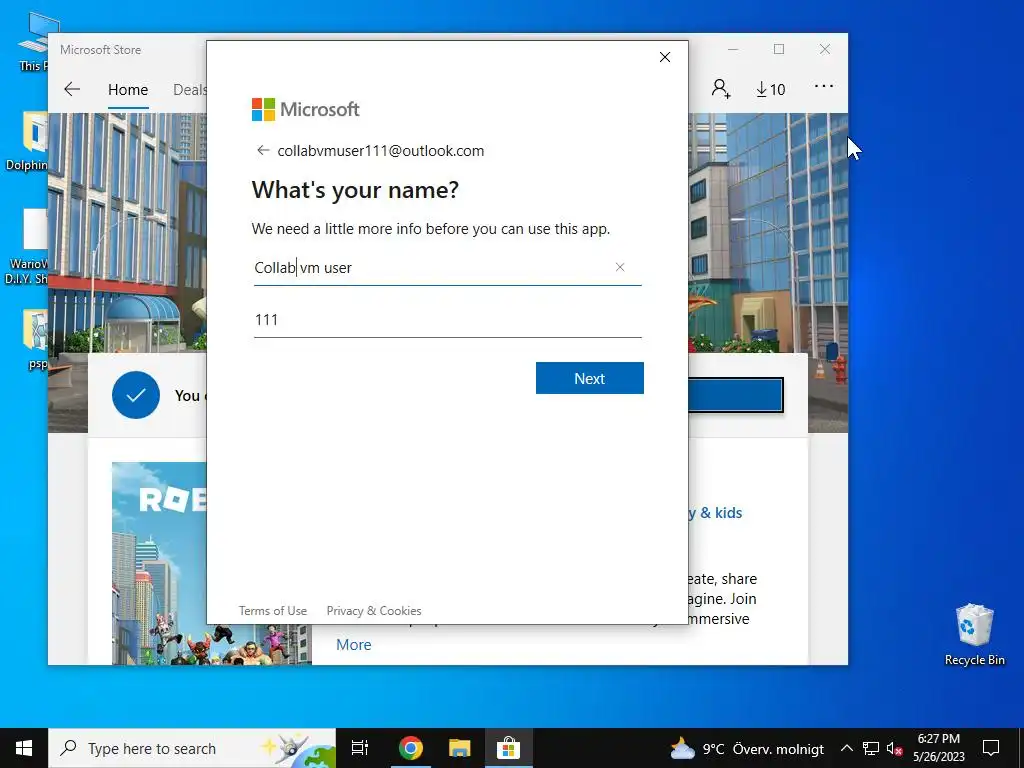Viewport: 1024px width, 768px height.
Task: Open the Terms of Use link
Action: coord(272,611)
